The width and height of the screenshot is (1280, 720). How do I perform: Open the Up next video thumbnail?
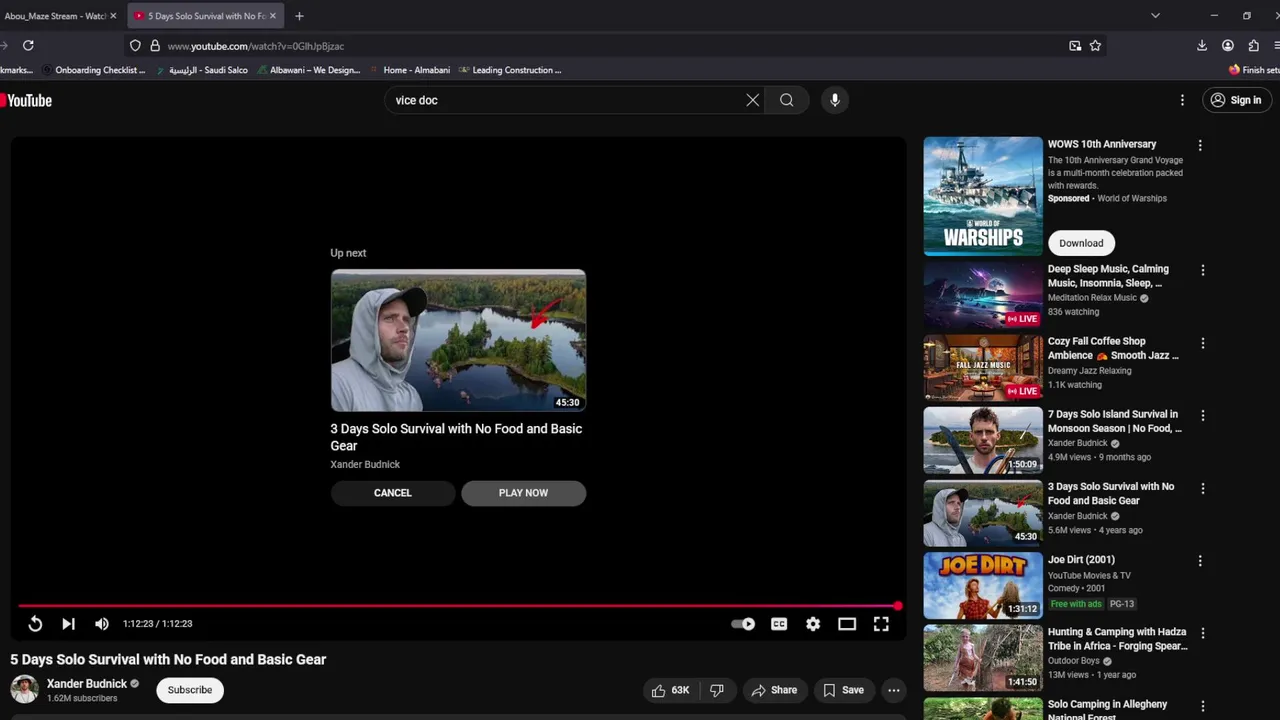click(x=458, y=341)
